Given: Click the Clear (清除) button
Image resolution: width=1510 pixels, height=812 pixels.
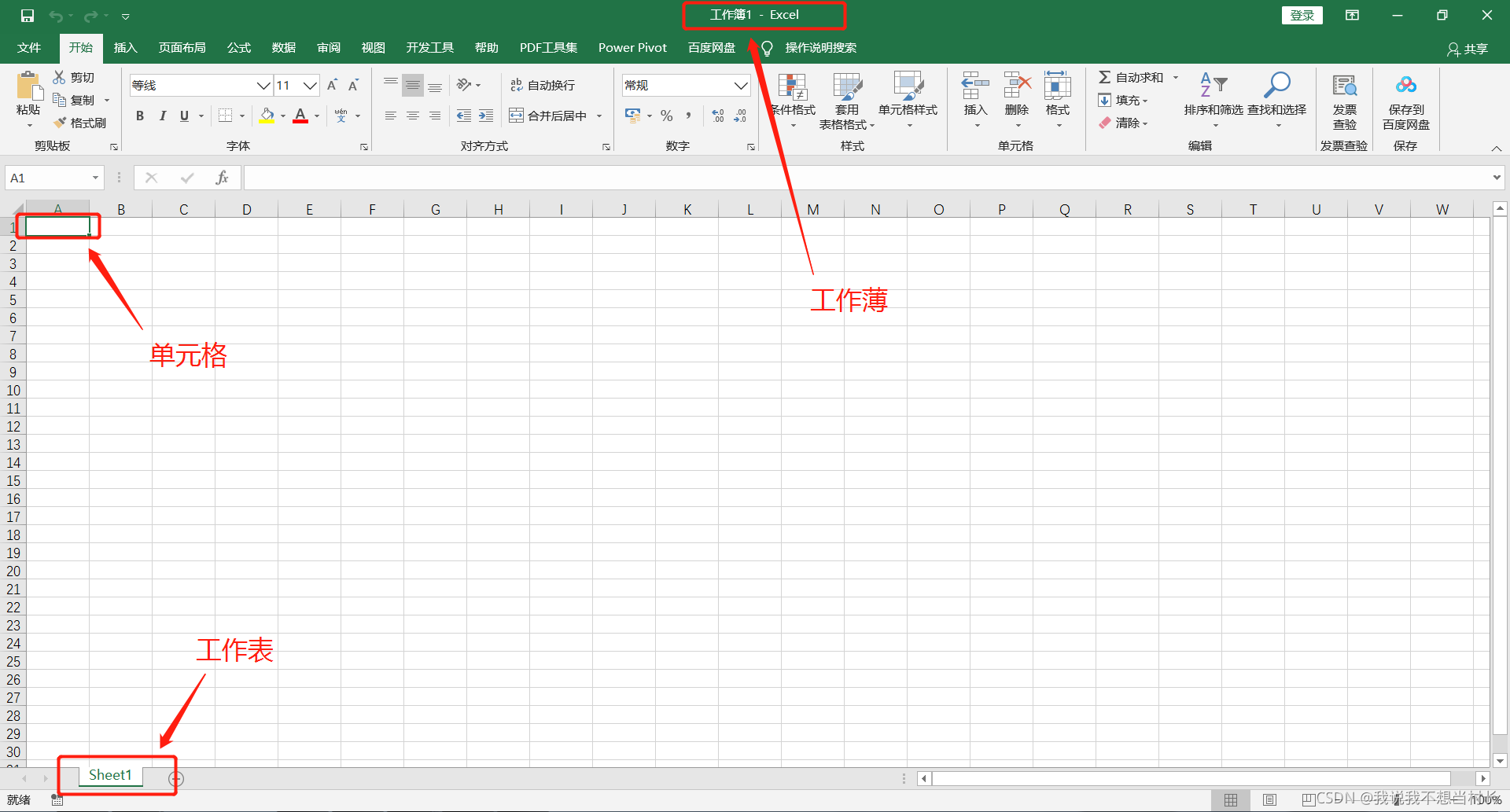Looking at the screenshot, I should [x=1125, y=123].
